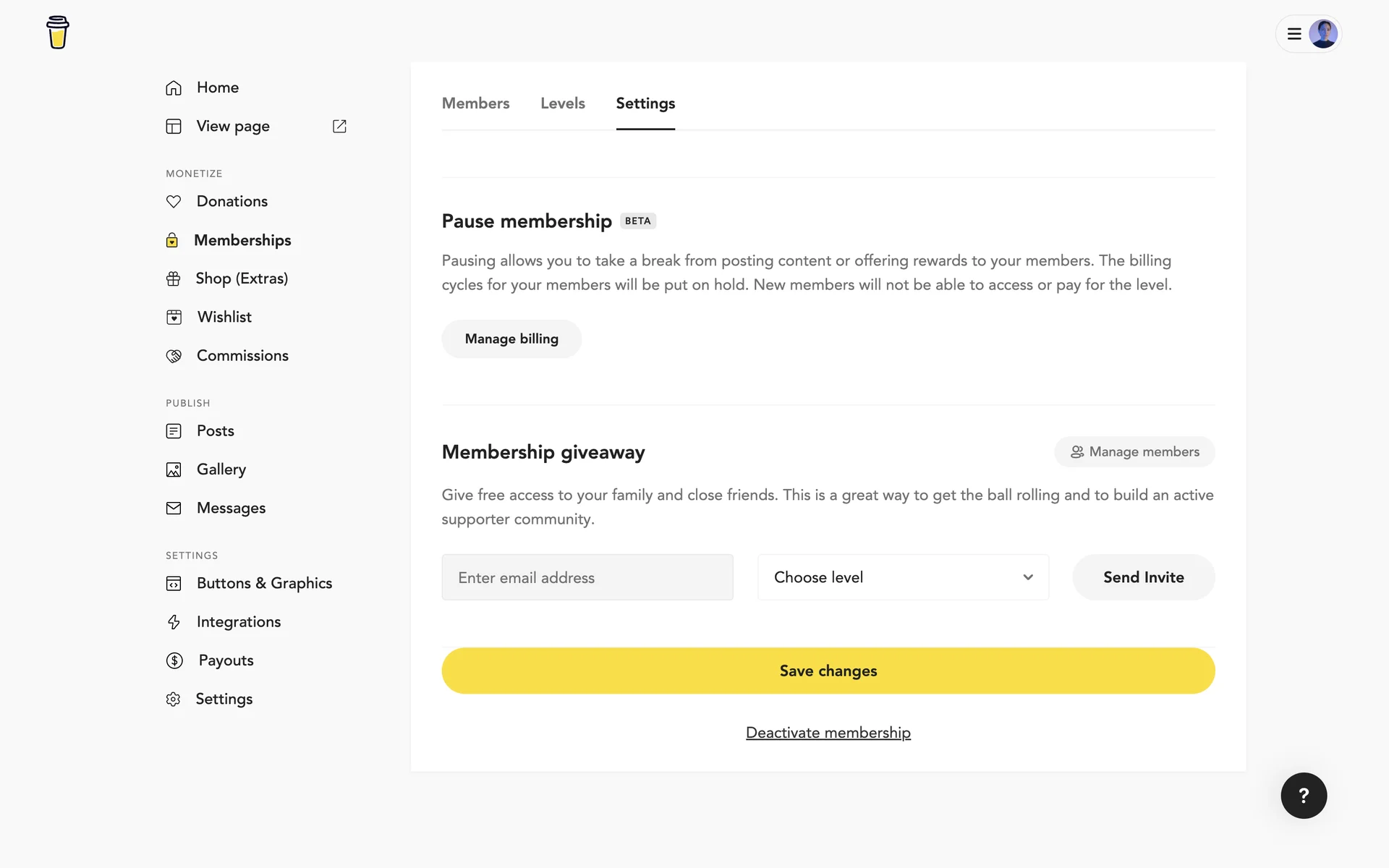Click the Donations heart icon
The height and width of the screenshot is (868, 1389).
coord(174,202)
